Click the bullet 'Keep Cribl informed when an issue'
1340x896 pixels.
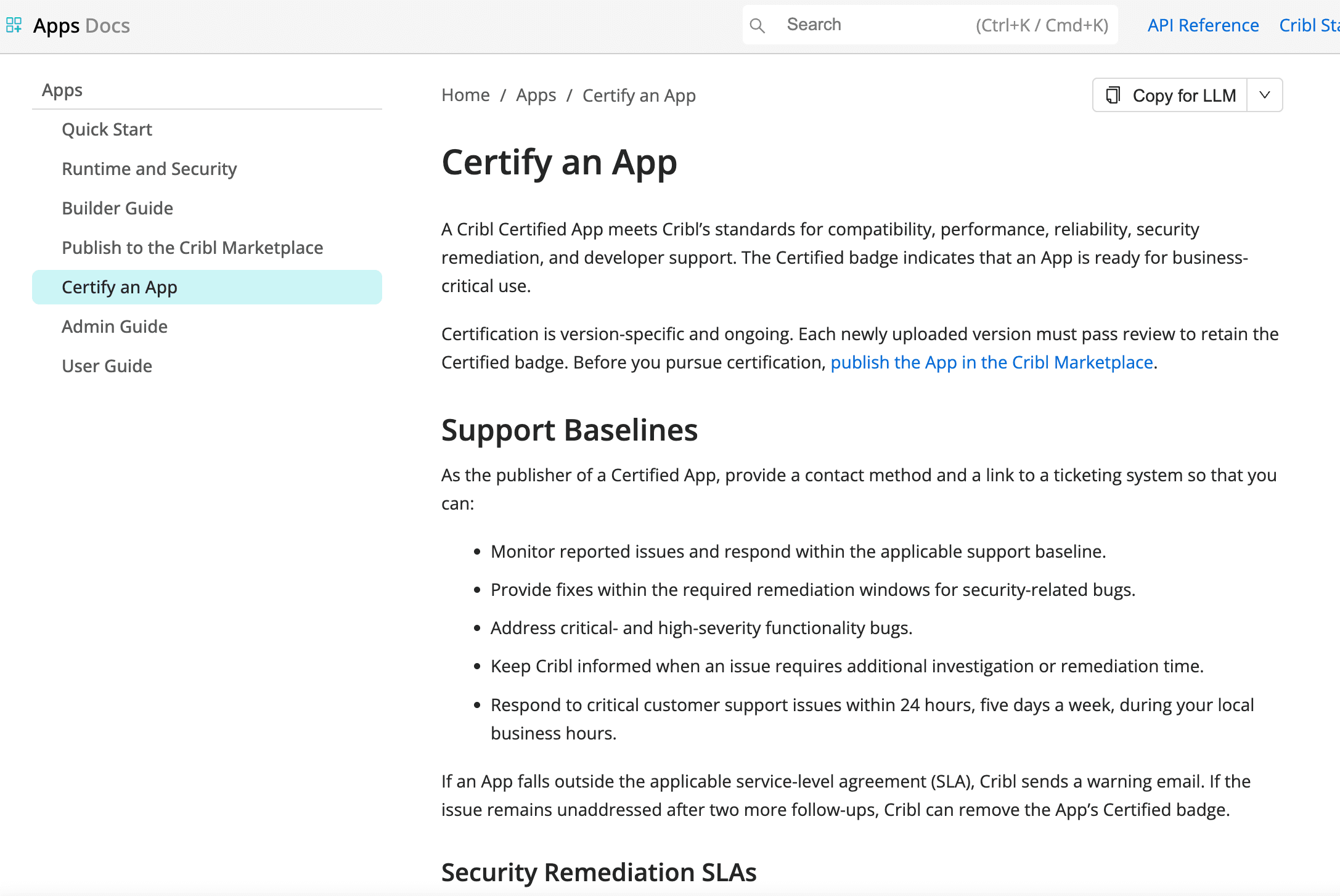(x=847, y=666)
